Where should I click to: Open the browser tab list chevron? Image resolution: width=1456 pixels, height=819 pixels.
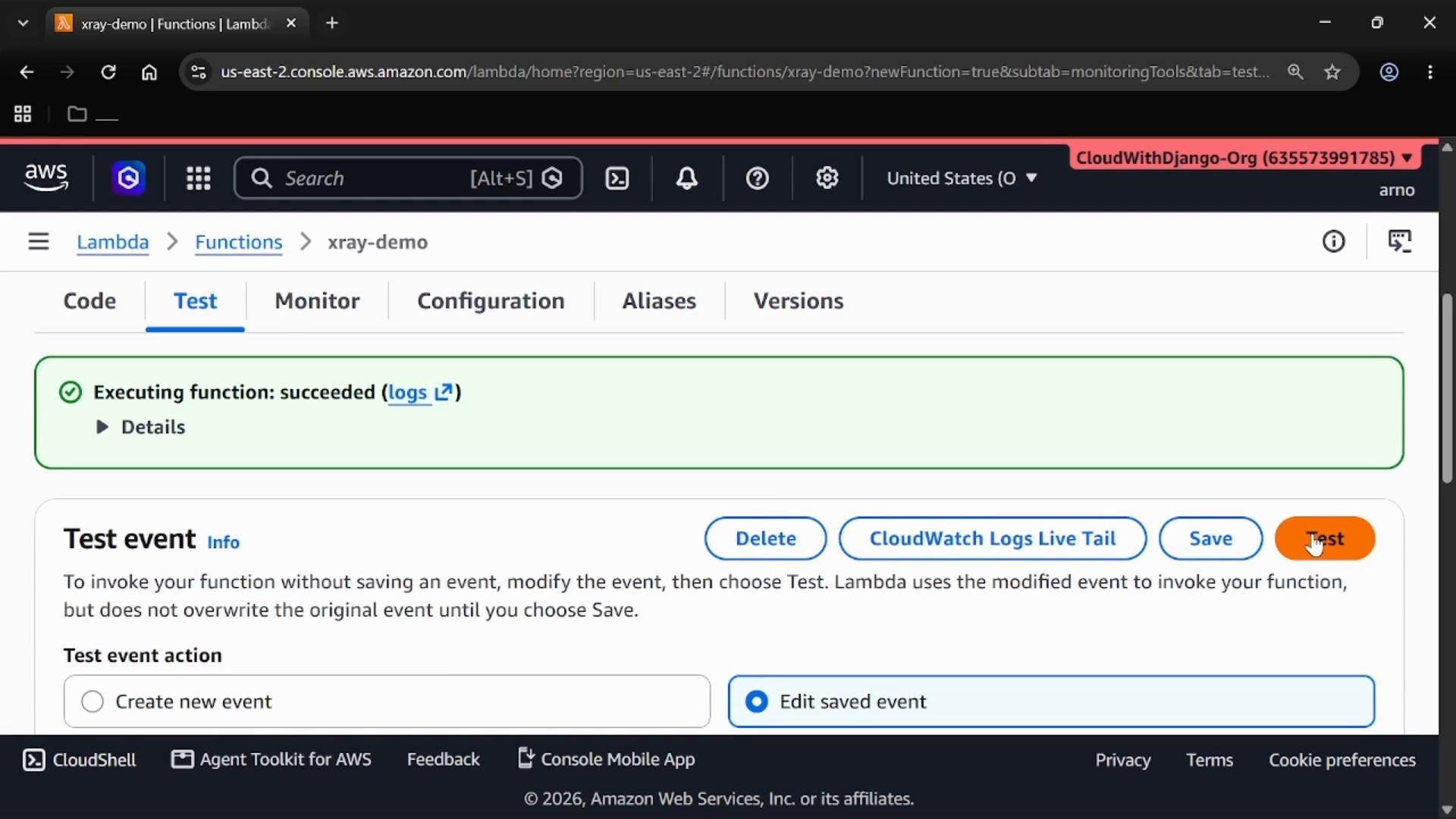pos(23,23)
